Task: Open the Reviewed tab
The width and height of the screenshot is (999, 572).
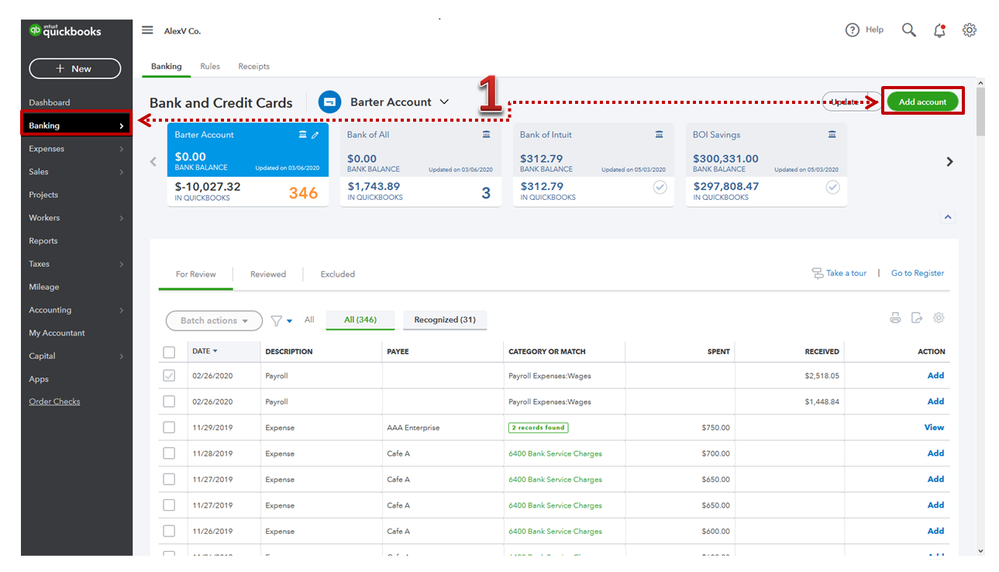Action: 268,275
